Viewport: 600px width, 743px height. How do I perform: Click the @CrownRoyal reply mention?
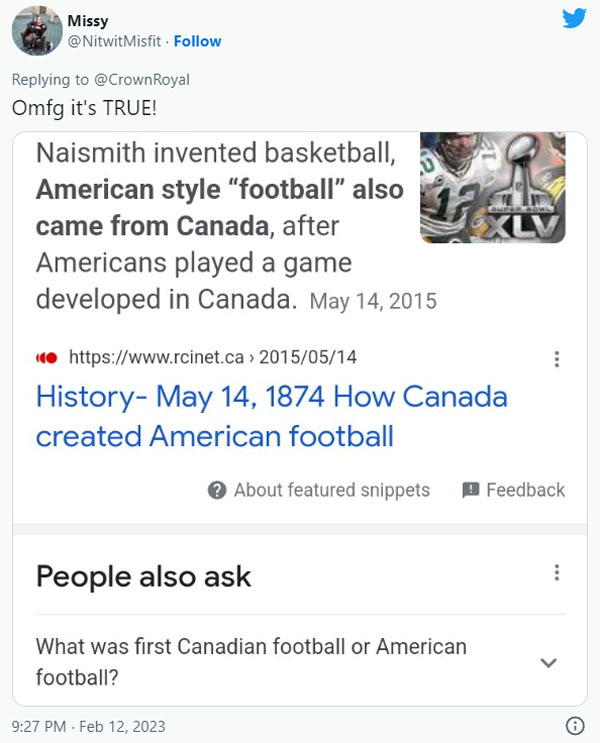[x=142, y=79]
